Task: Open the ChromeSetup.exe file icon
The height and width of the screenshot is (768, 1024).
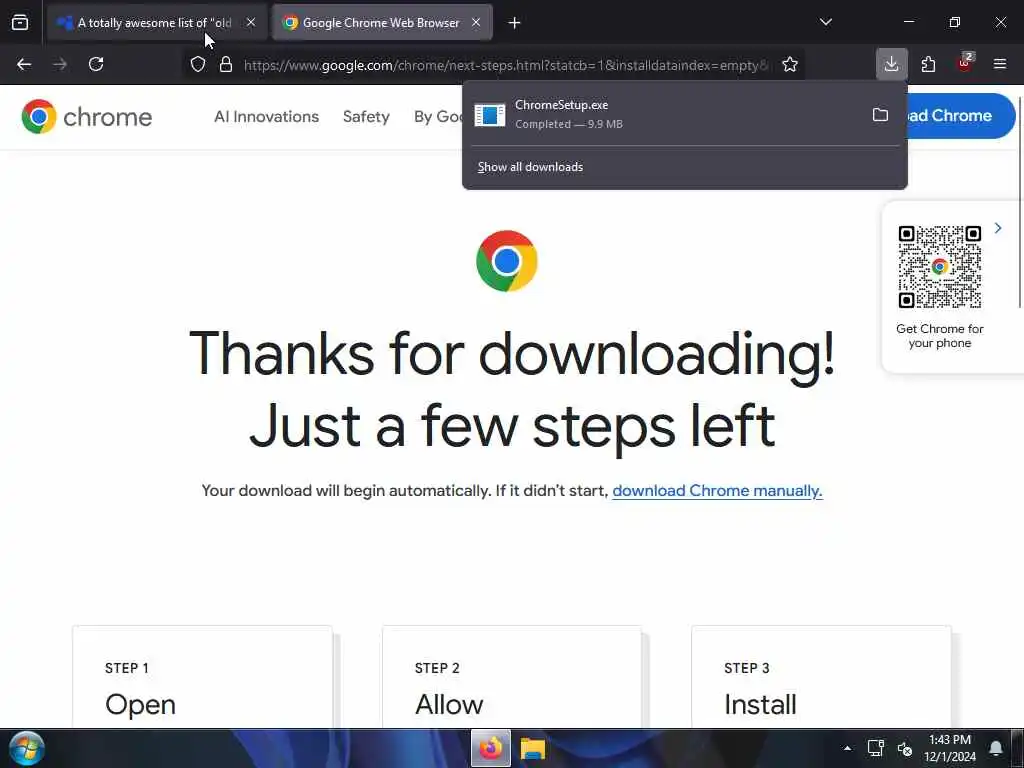Action: coord(490,115)
